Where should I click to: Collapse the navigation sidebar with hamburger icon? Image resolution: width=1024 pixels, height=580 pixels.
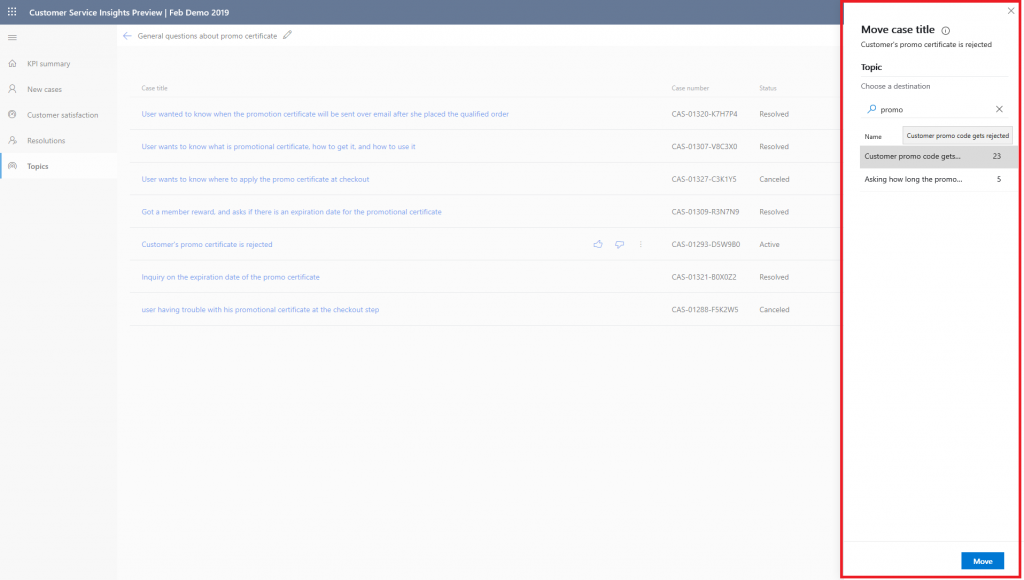coord(13,38)
